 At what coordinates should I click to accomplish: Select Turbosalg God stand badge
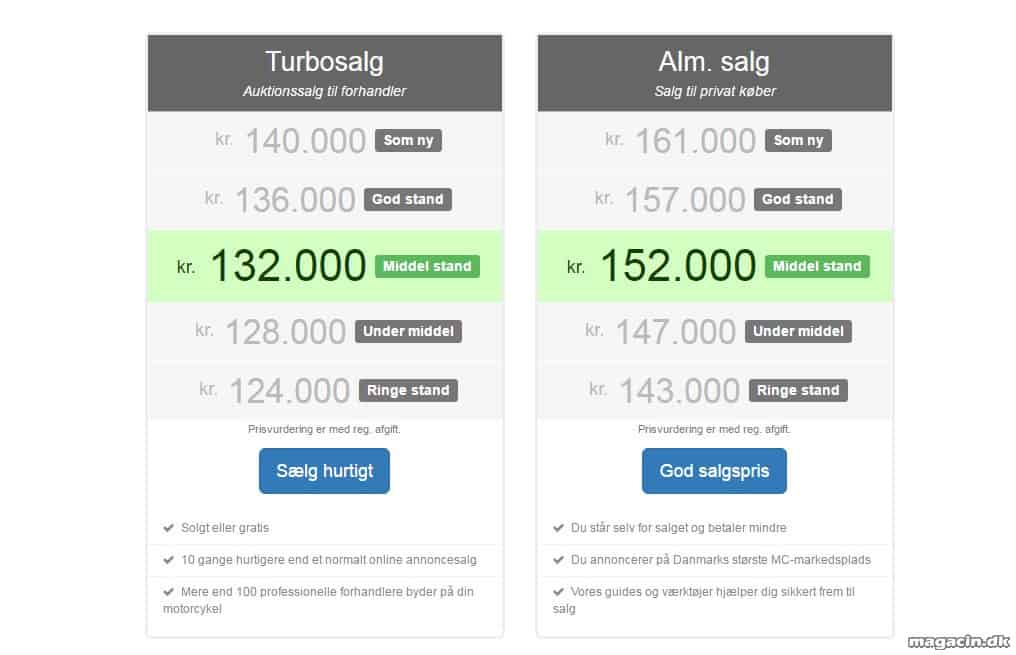point(408,200)
